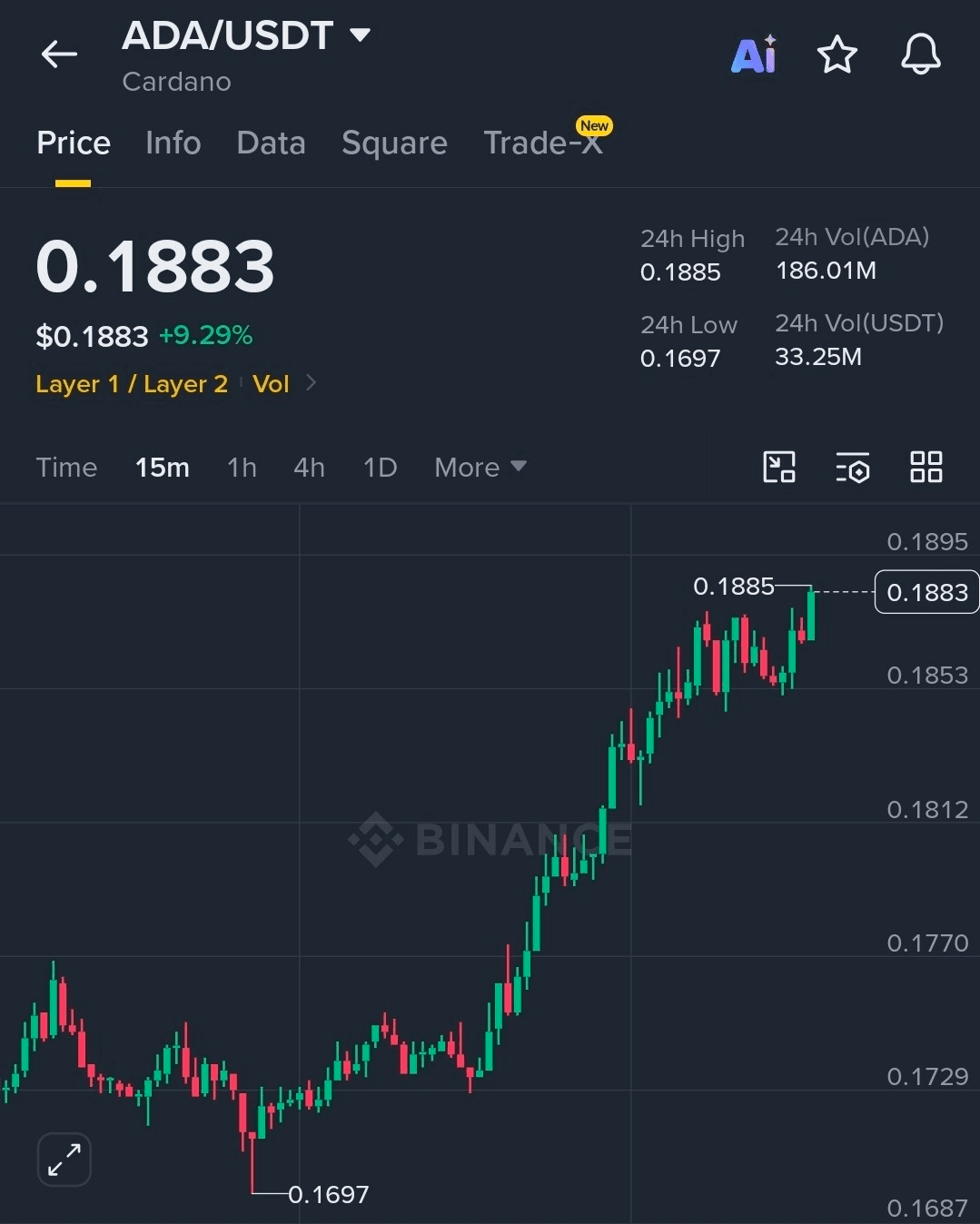Click the 0.1697 low marker on chart
Image resolution: width=980 pixels, height=1224 pixels.
click(x=329, y=1194)
